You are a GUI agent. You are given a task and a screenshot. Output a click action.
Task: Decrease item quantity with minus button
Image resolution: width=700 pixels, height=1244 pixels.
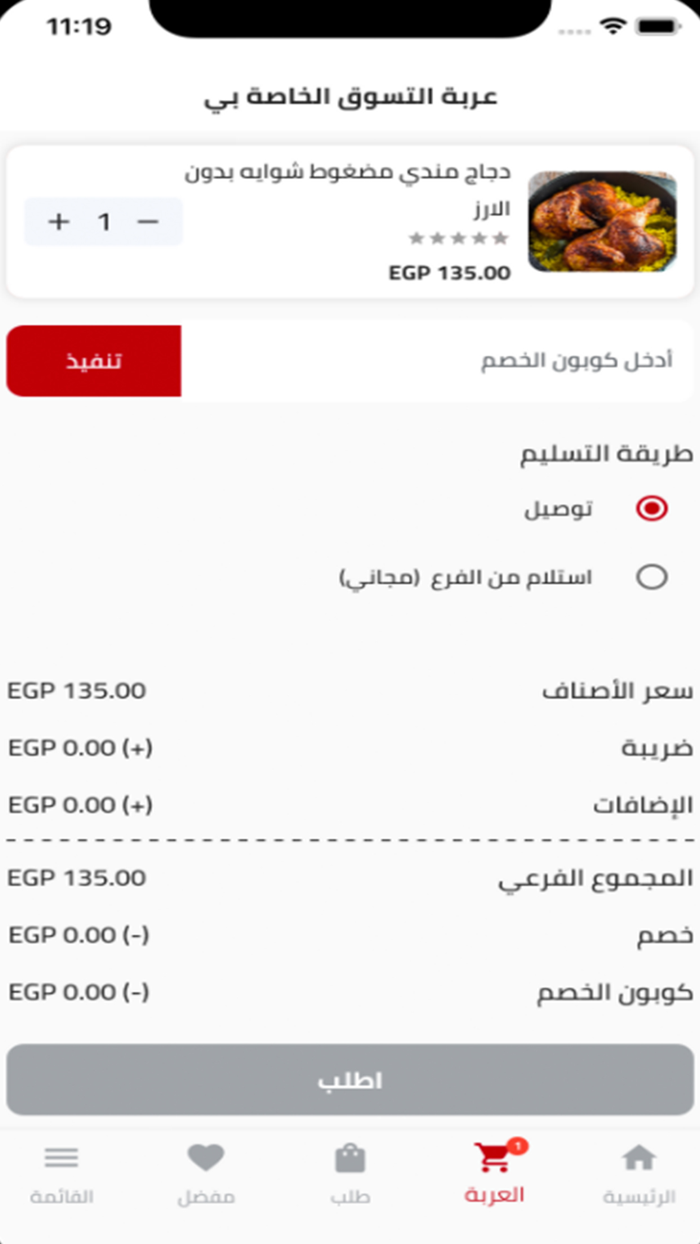(x=148, y=222)
